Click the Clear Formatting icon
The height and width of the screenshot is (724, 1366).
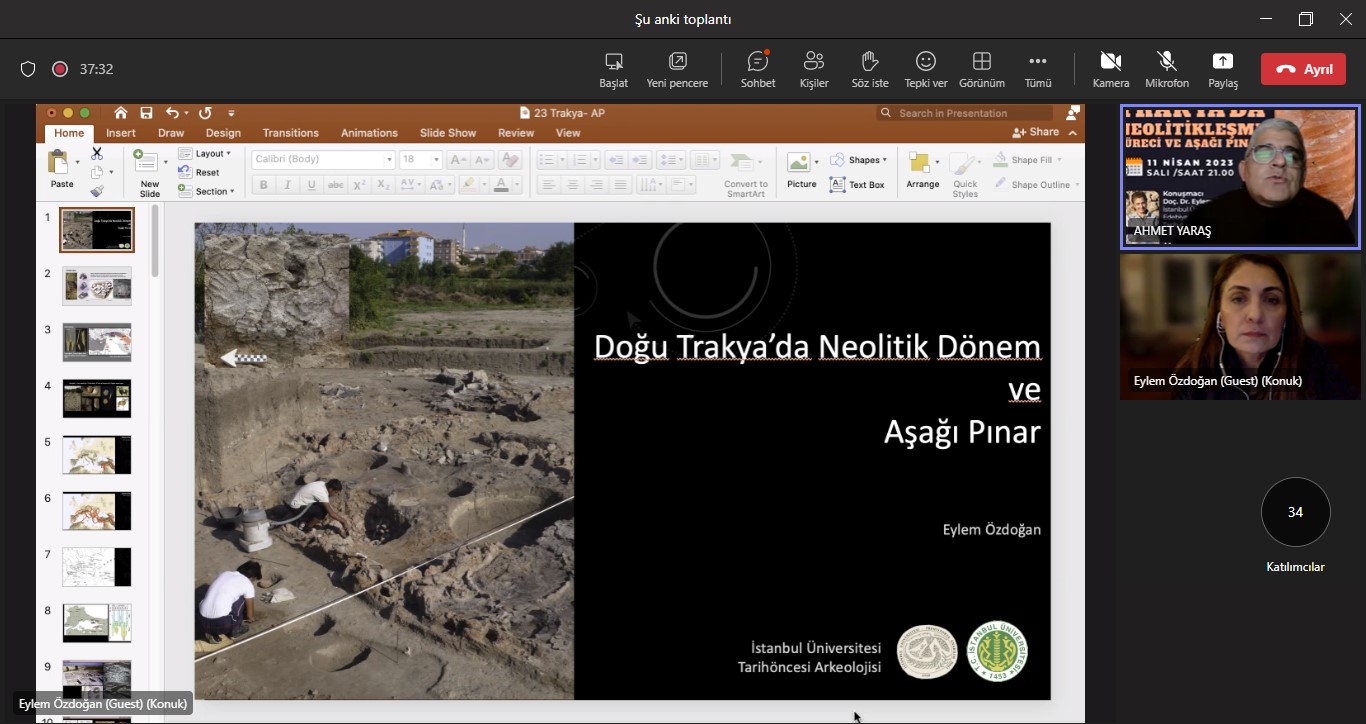(510, 160)
